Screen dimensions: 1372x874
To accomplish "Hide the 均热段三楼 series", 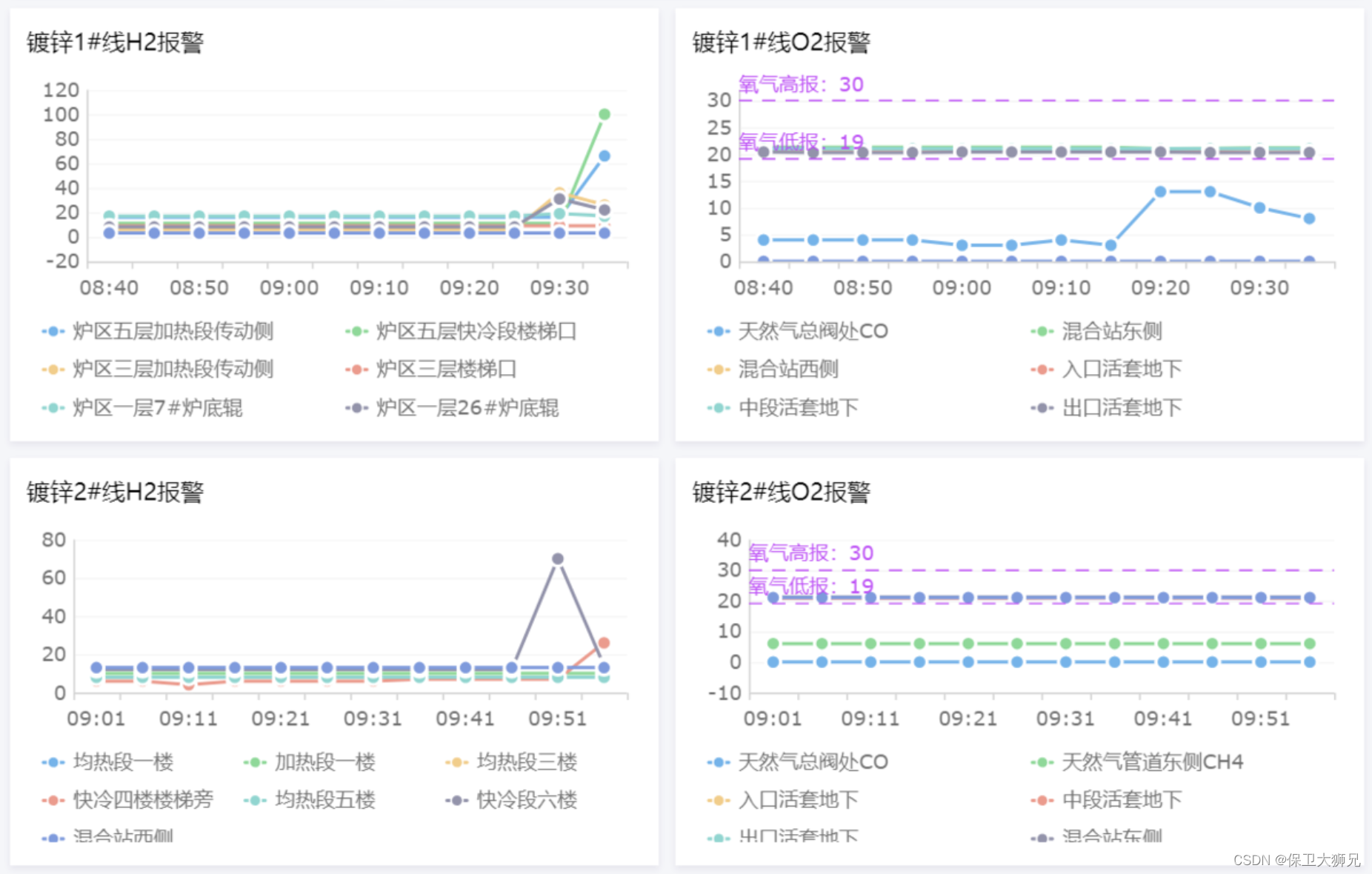I will click(x=511, y=761).
